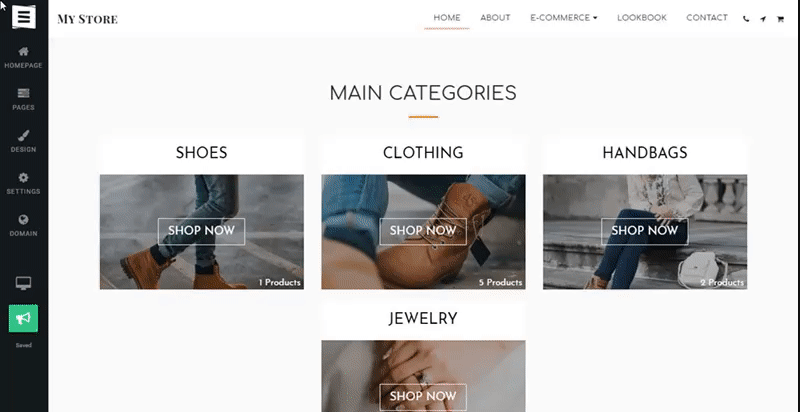Click Shop Now on Shoes category
This screenshot has height=412, width=800.
click(202, 231)
